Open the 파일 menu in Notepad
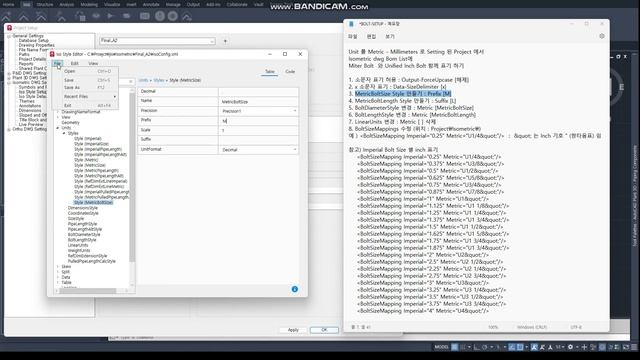The image size is (640, 360). pyautogui.click(x=353, y=37)
